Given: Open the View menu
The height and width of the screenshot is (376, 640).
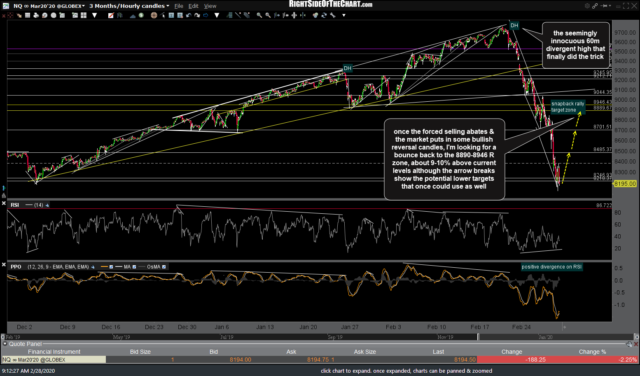Looking at the screenshot, I should [x=210, y=6].
